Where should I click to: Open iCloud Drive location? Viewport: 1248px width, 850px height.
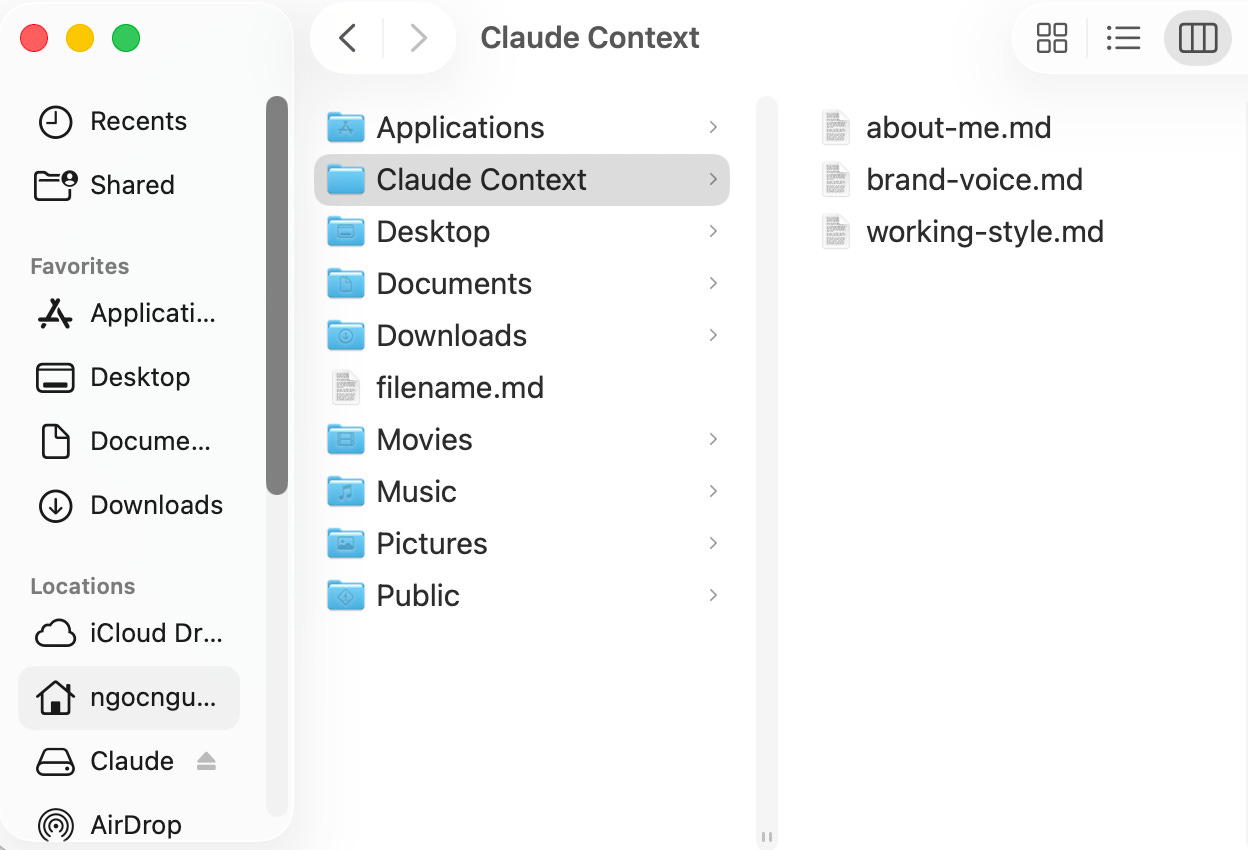click(128, 634)
